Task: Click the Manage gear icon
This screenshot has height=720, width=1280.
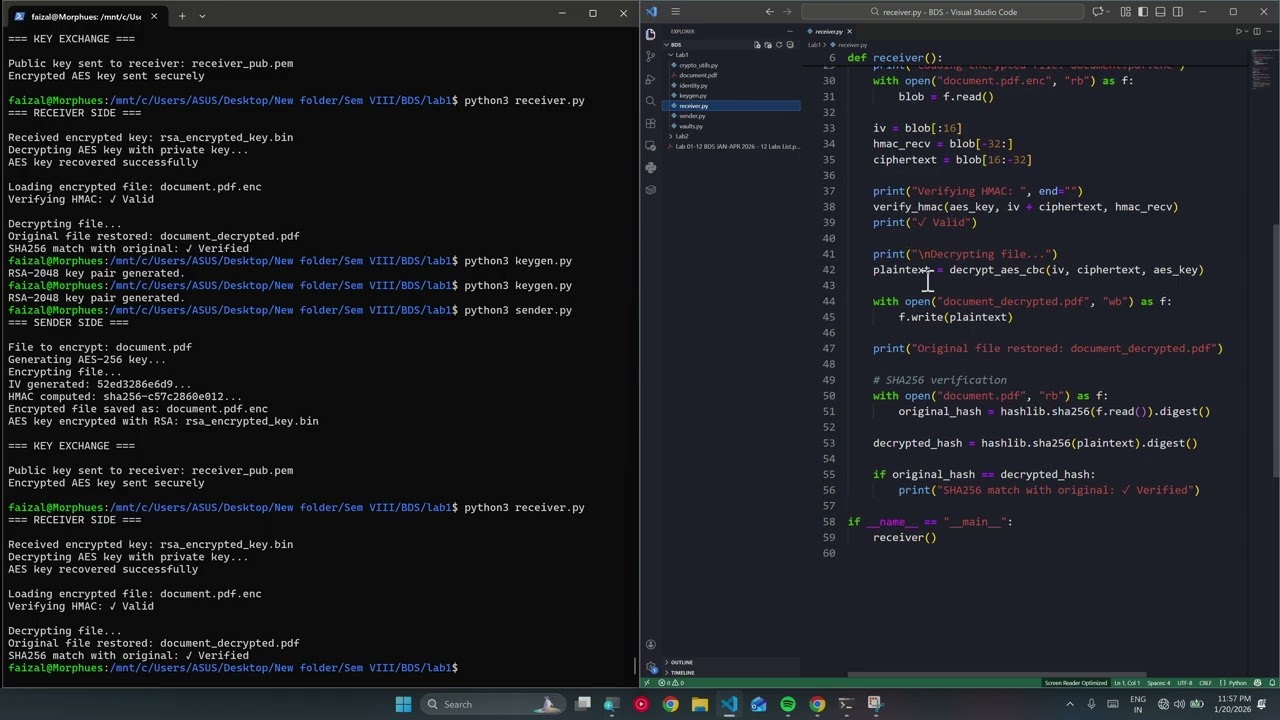Action: tap(650, 666)
